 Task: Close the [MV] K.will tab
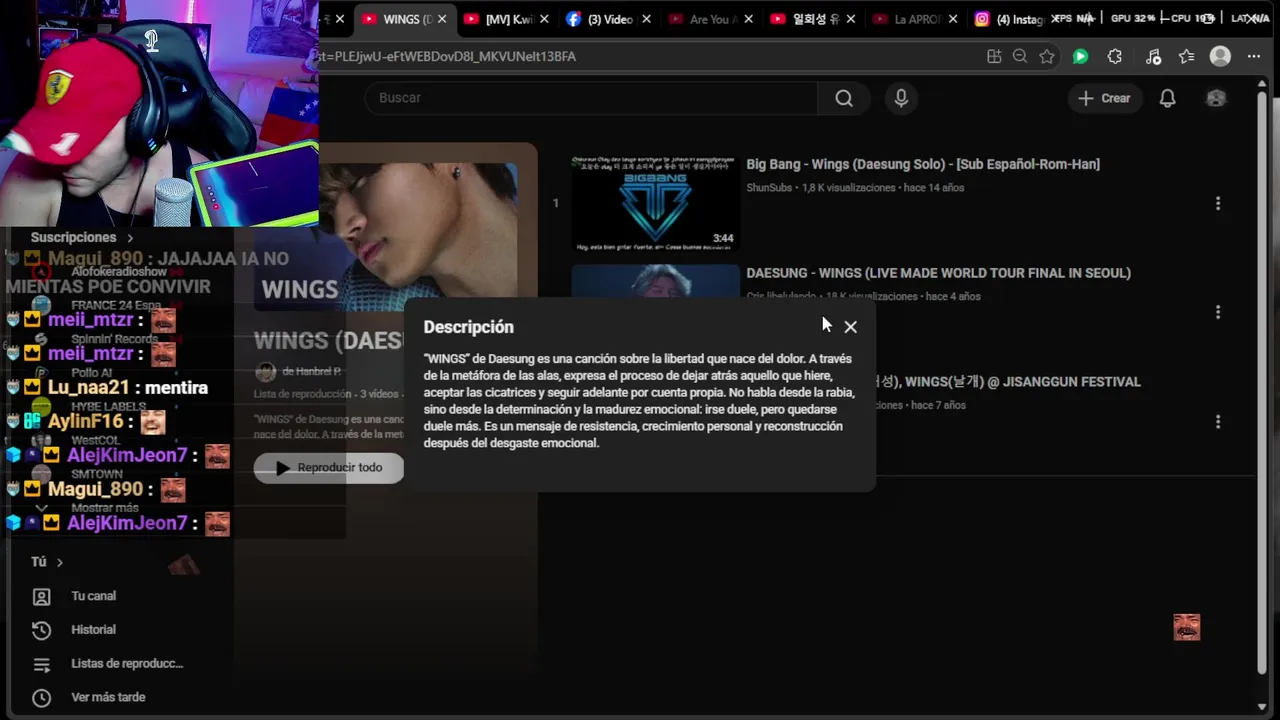(x=544, y=19)
